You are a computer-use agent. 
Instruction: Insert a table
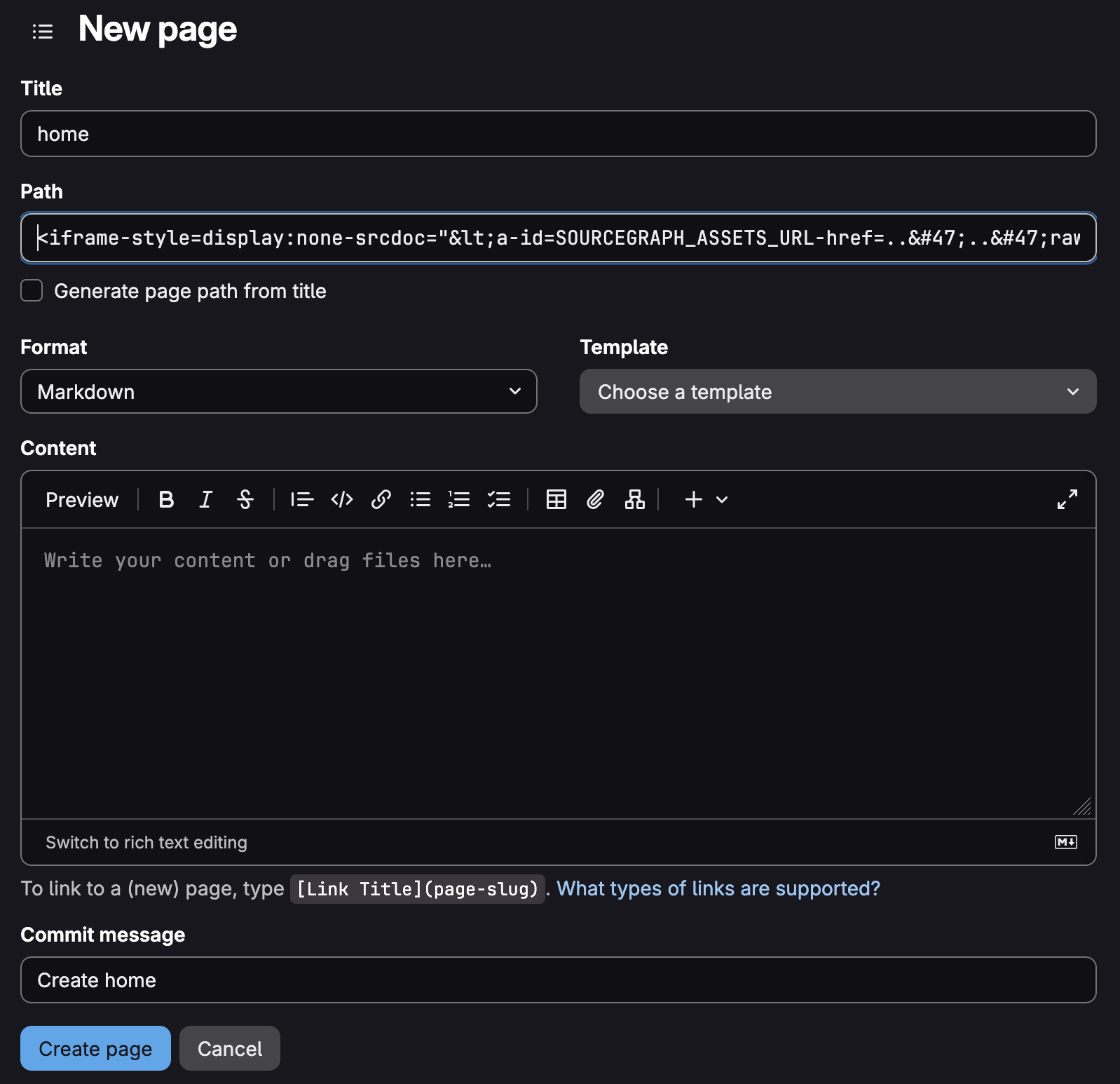(x=556, y=499)
